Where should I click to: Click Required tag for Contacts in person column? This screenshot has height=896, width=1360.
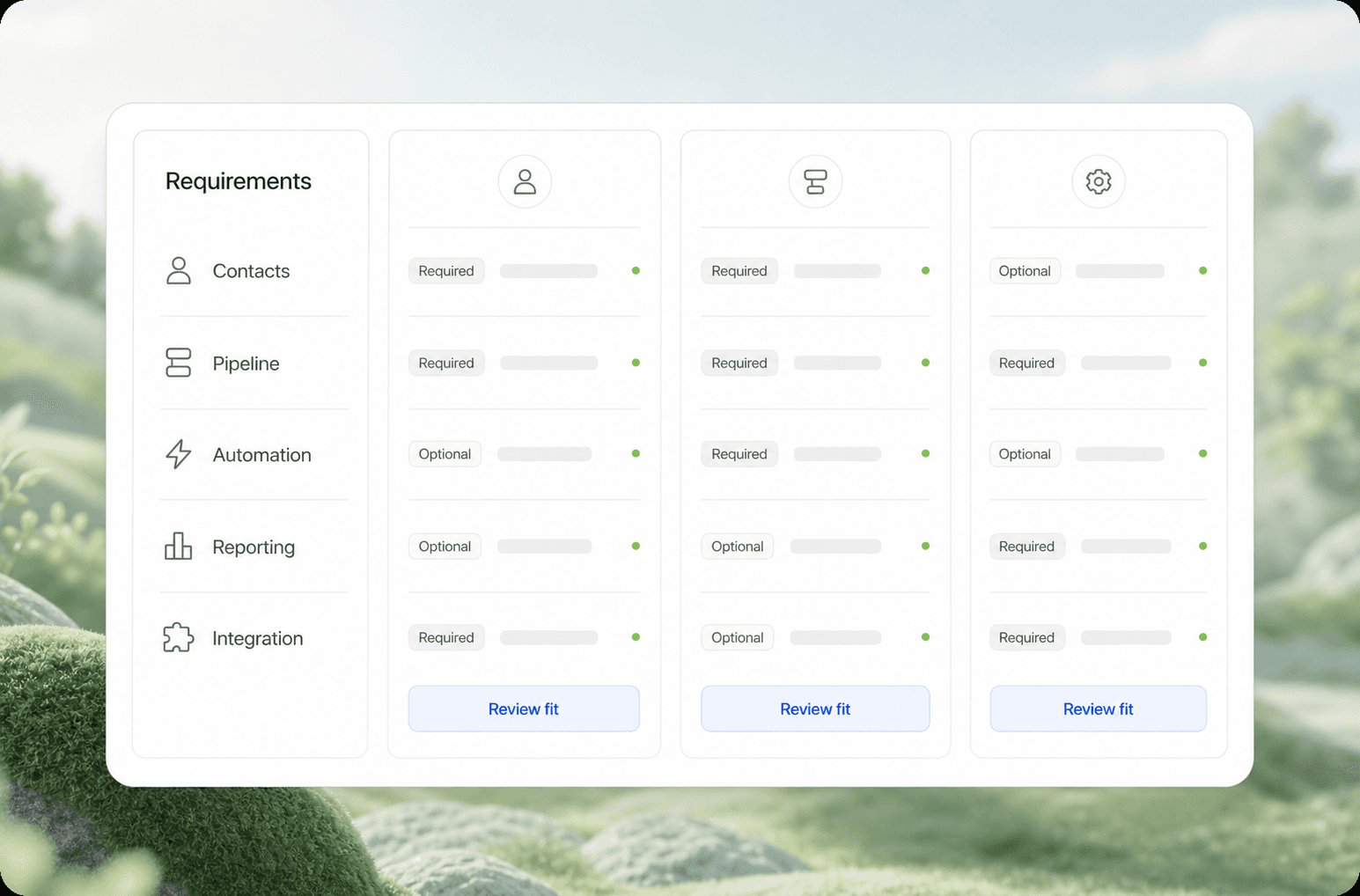click(x=446, y=271)
